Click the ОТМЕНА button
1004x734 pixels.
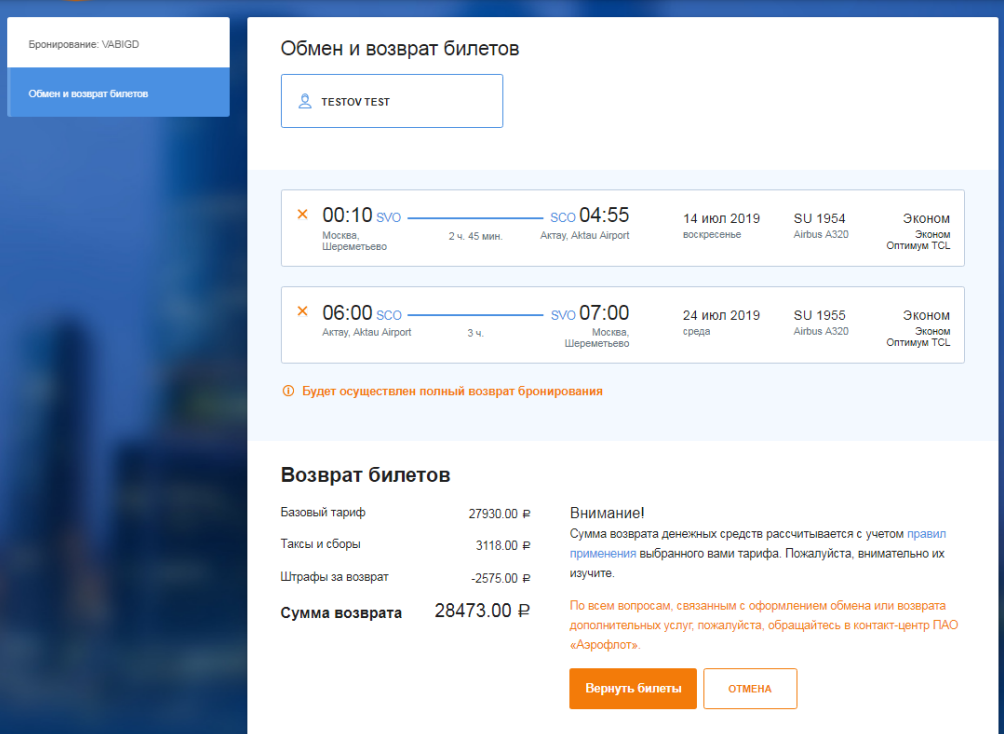pyautogui.click(x=750, y=689)
